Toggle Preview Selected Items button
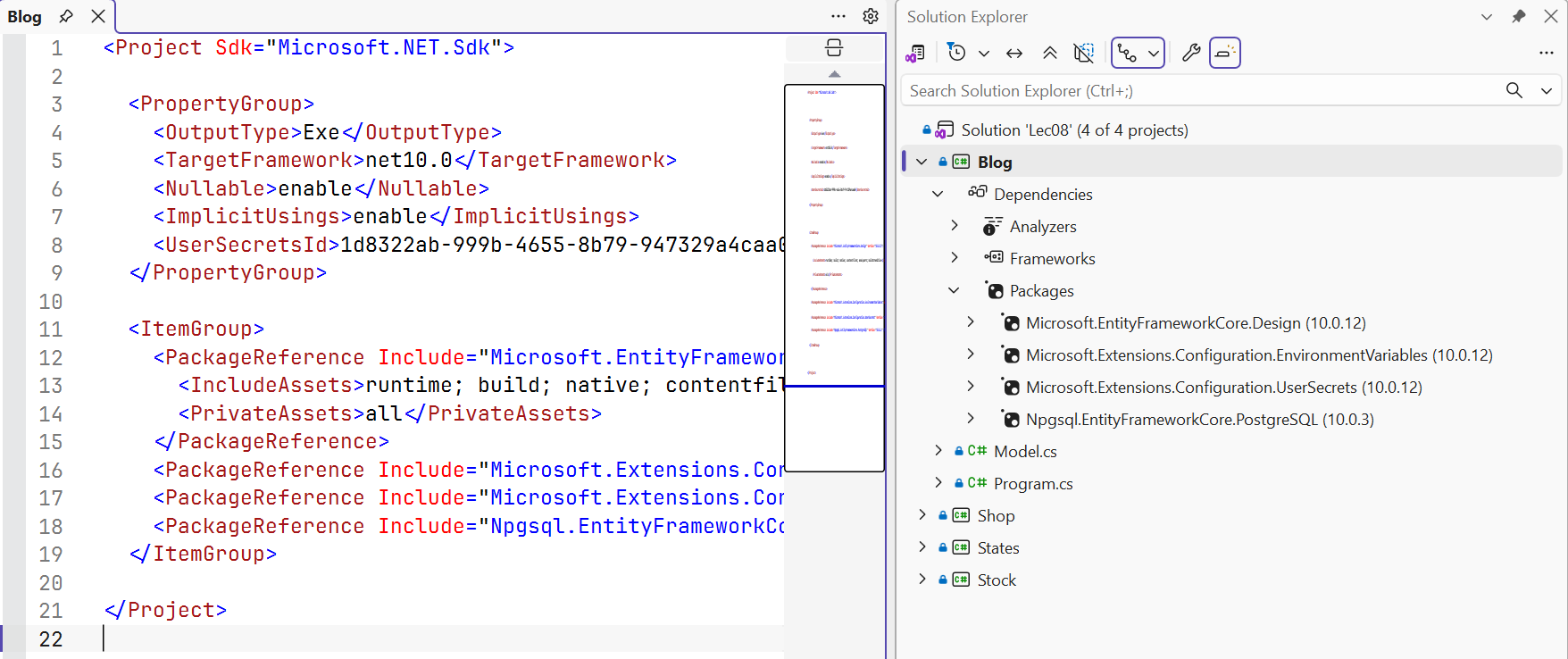Viewport: 1568px width, 659px height. click(x=1225, y=54)
